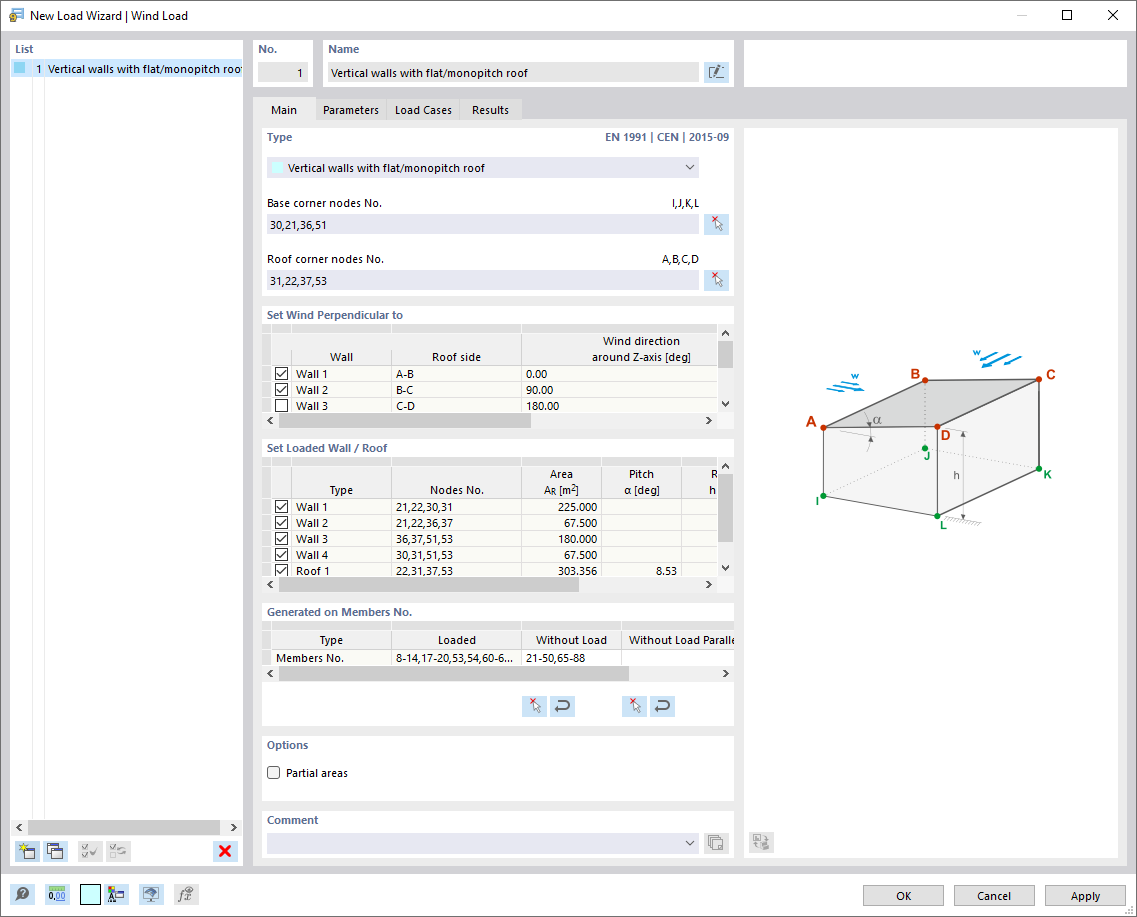Enable the Partial areas option

click(x=273, y=772)
